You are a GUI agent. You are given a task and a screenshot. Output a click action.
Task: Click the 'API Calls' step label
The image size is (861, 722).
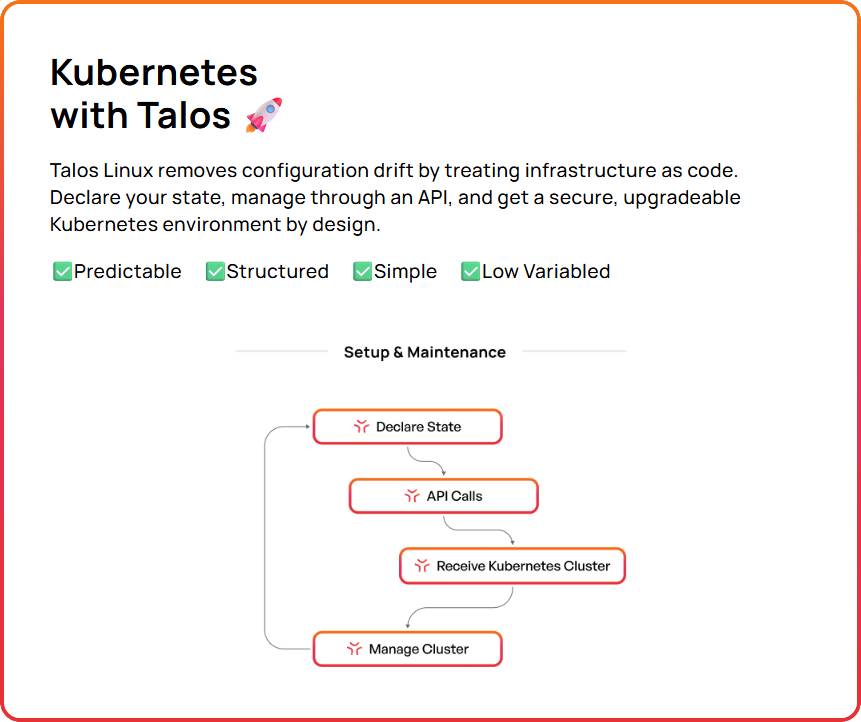(455, 496)
